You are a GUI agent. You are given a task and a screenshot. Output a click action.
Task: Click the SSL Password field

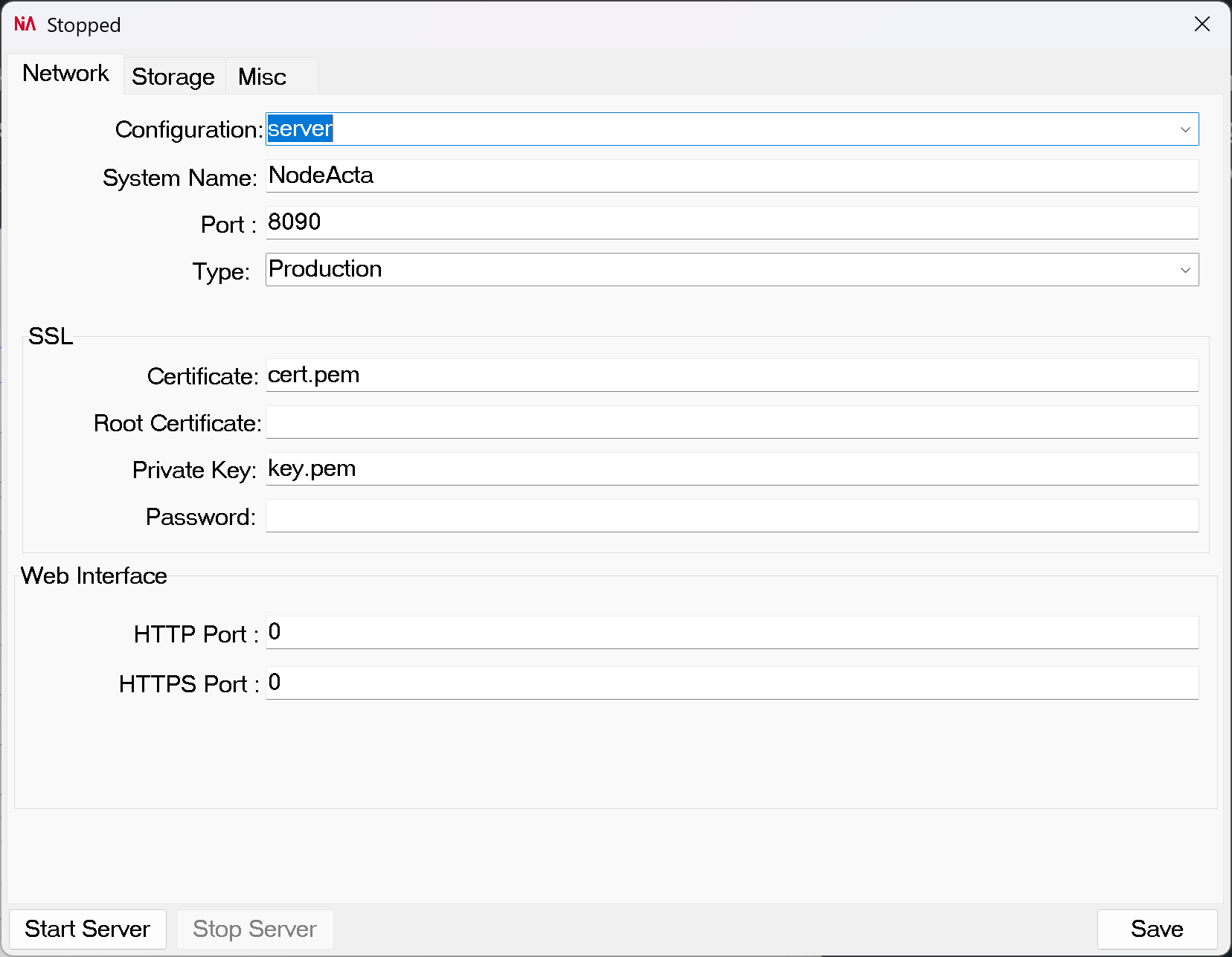point(731,515)
